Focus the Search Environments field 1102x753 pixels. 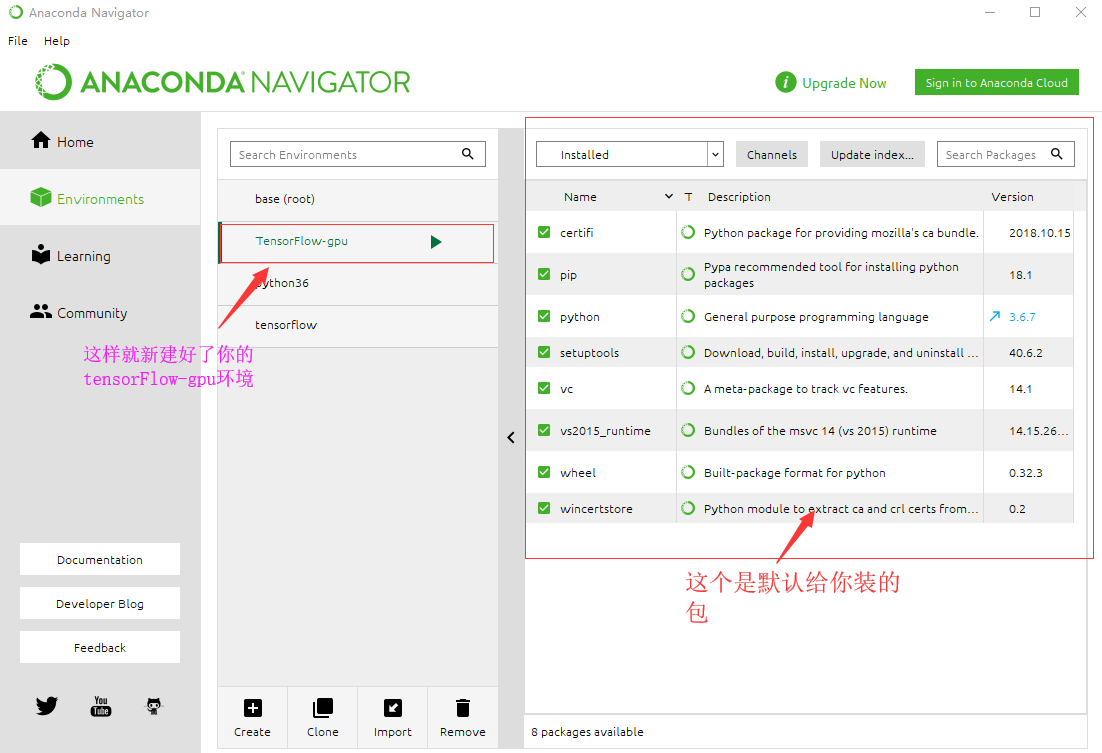[358, 154]
